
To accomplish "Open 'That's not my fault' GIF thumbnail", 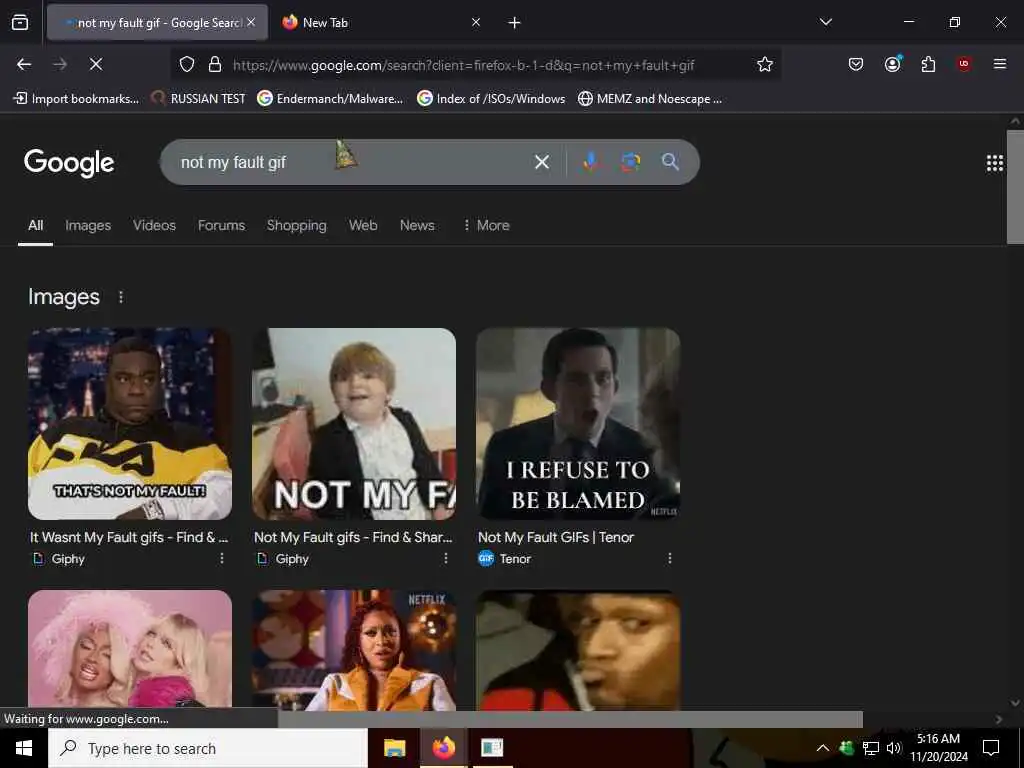I will click(x=130, y=424).
